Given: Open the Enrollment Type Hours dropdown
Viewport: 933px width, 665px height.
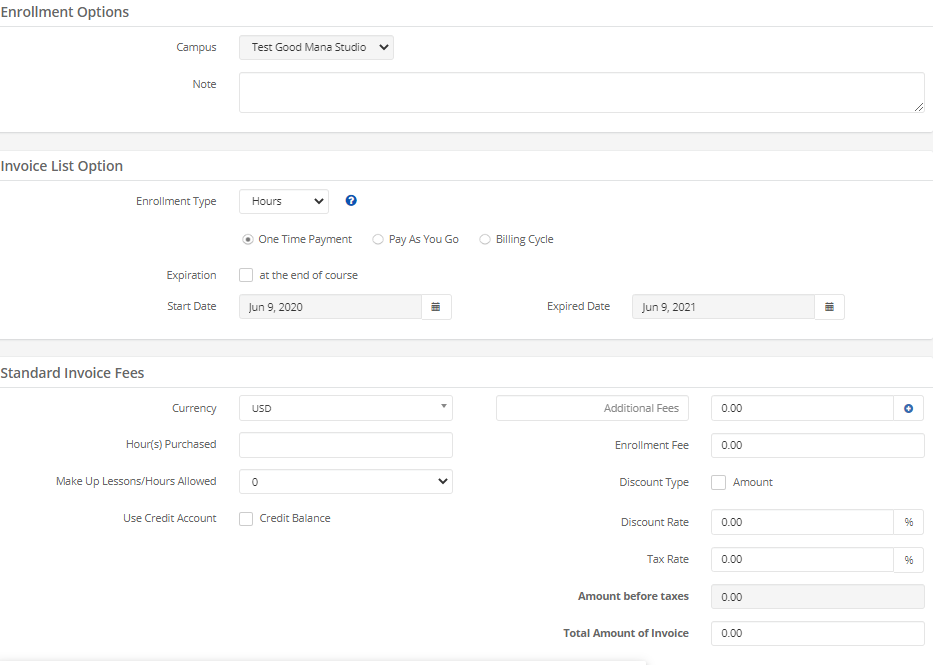Looking at the screenshot, I should 284,202.
